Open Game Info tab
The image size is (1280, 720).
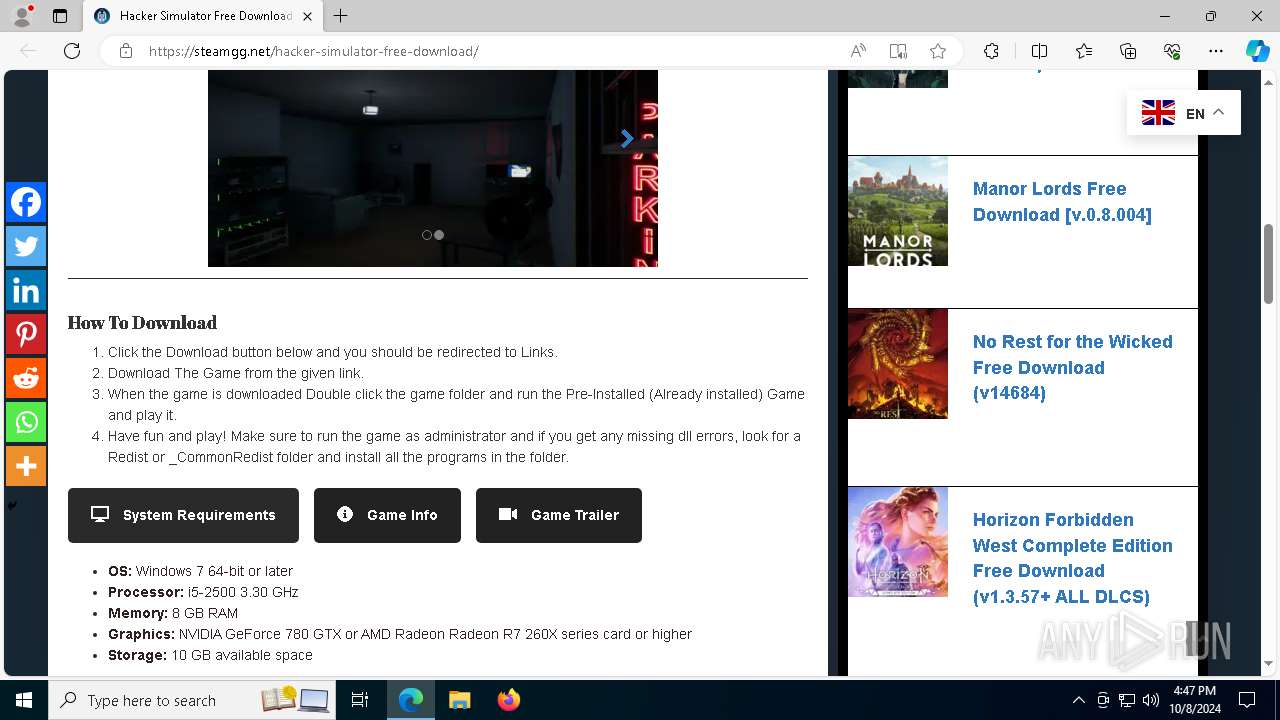(387, 515)
